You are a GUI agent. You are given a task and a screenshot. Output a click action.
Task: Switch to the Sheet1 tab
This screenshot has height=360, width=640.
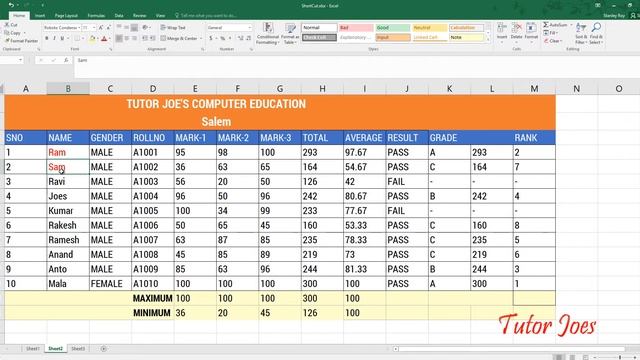click(x=33, y=349)
